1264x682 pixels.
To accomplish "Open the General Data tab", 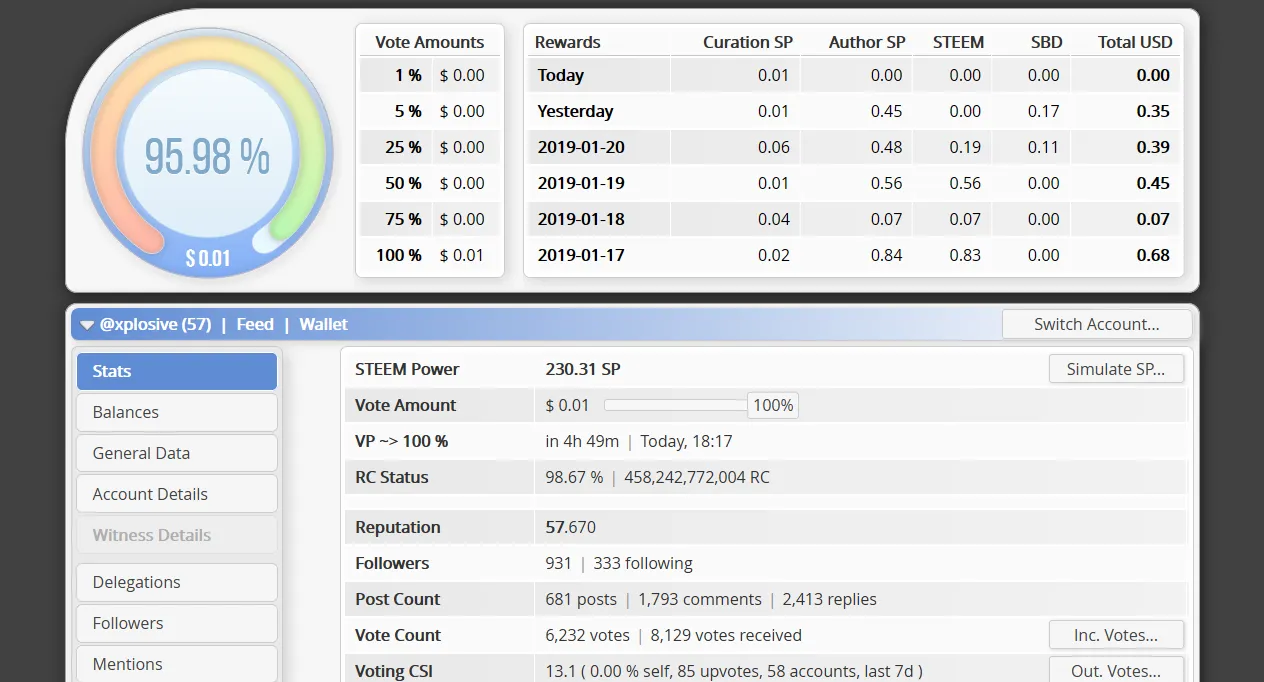I will [177, 453].
